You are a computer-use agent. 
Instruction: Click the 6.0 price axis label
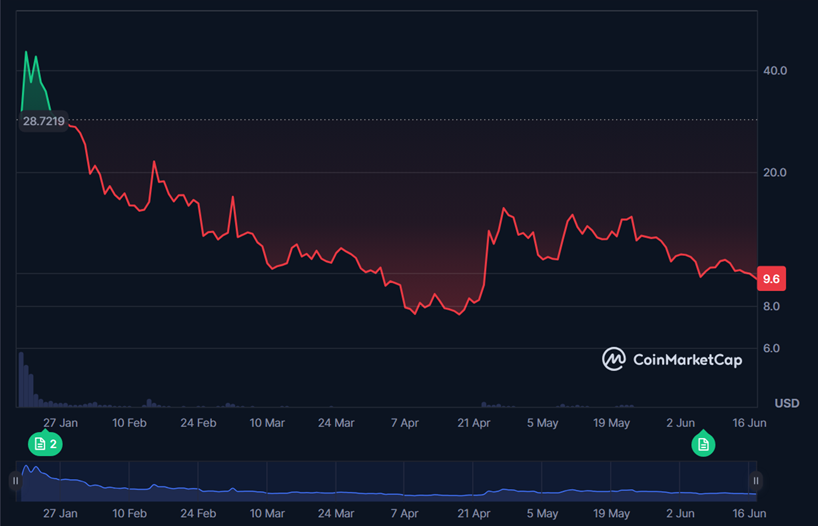771,348
